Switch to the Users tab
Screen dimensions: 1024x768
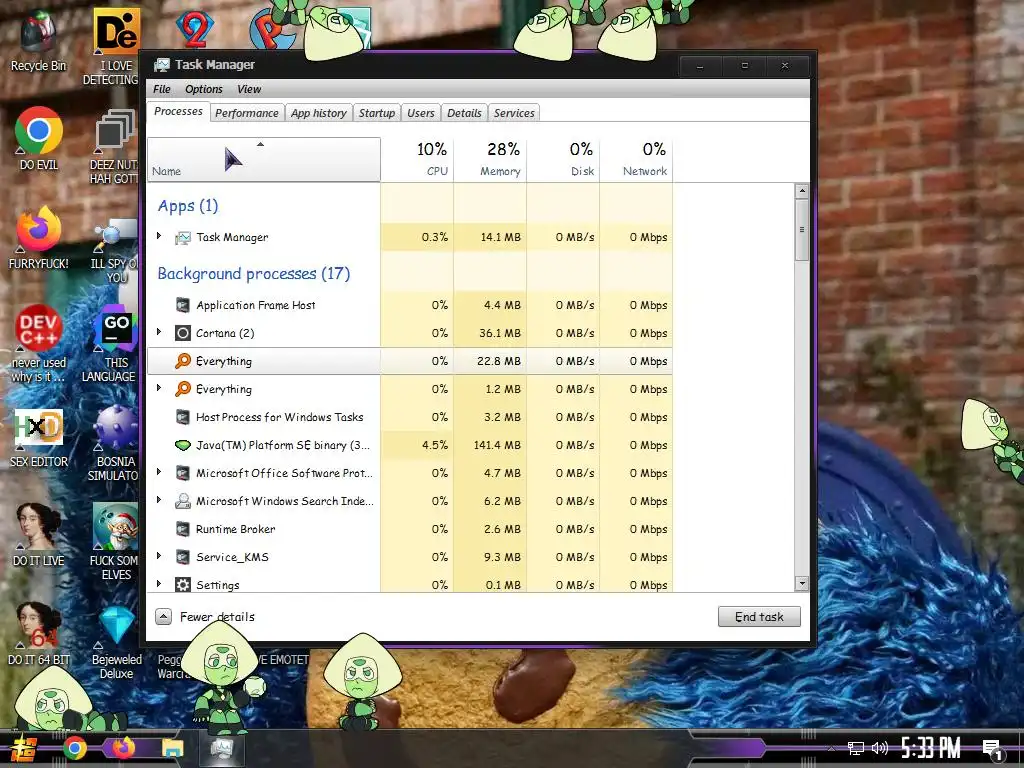coord(421,113)
